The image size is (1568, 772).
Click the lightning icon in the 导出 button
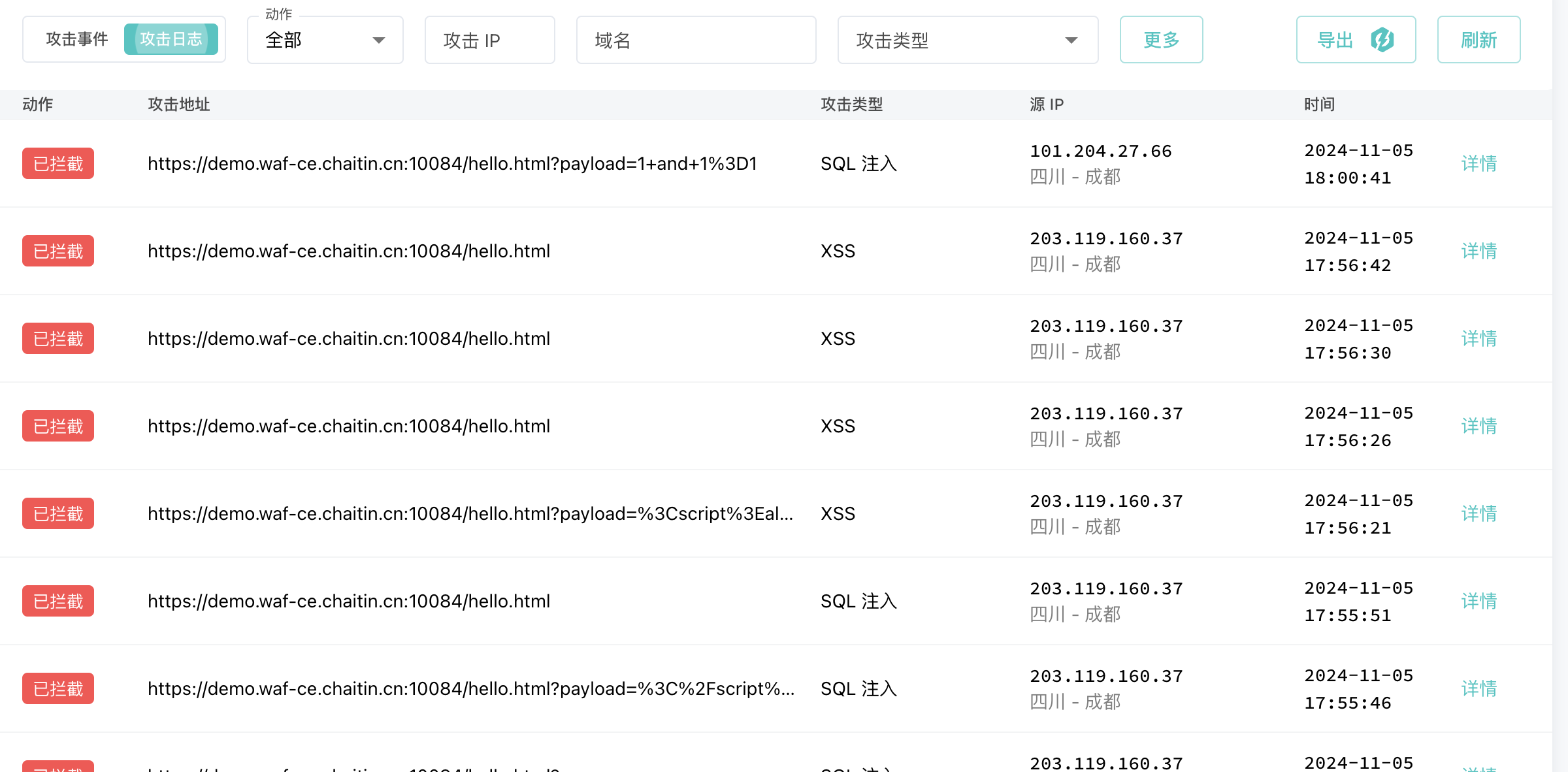tap(1382, 40)
